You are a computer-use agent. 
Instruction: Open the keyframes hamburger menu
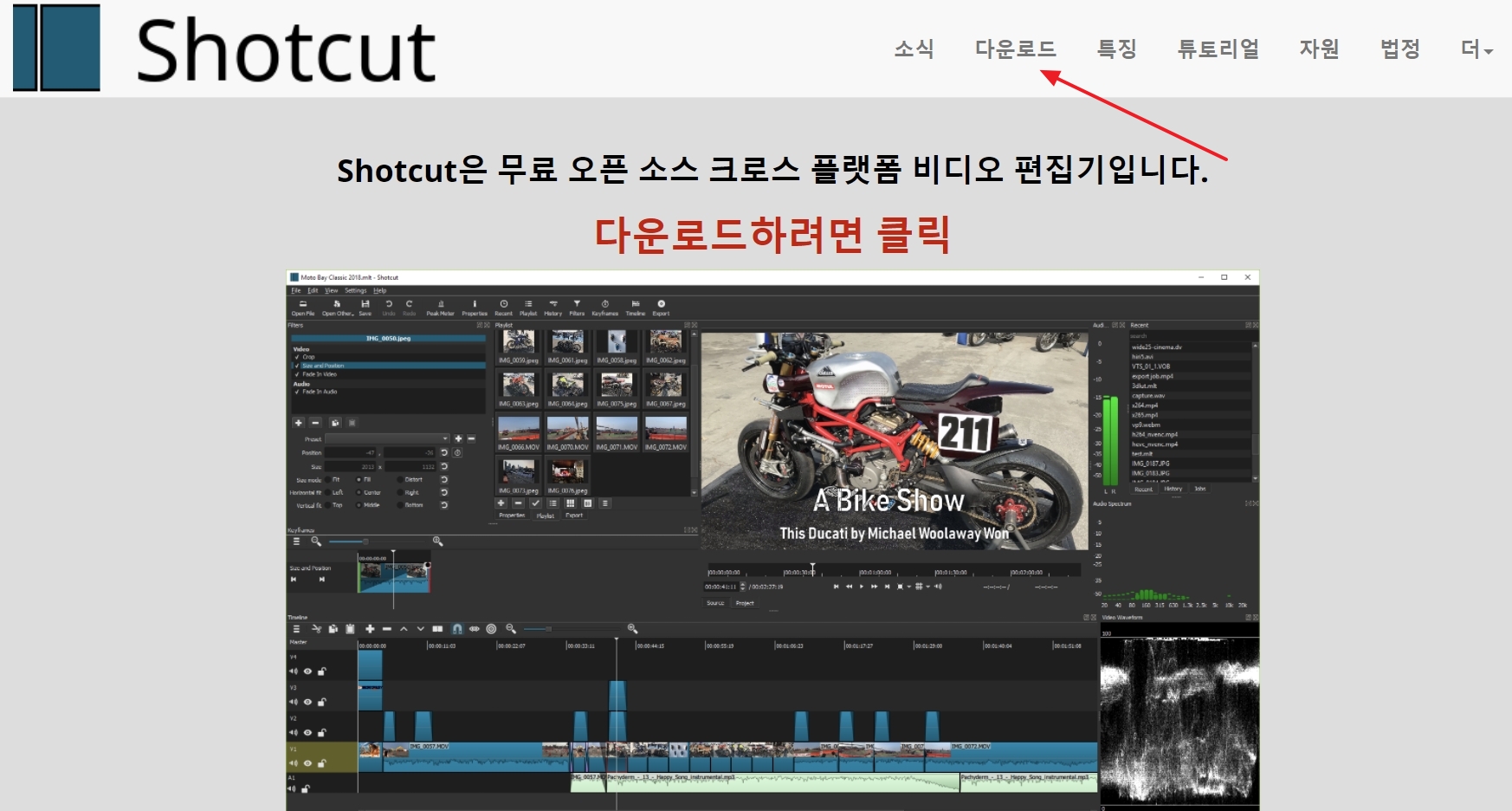(296, 542)
